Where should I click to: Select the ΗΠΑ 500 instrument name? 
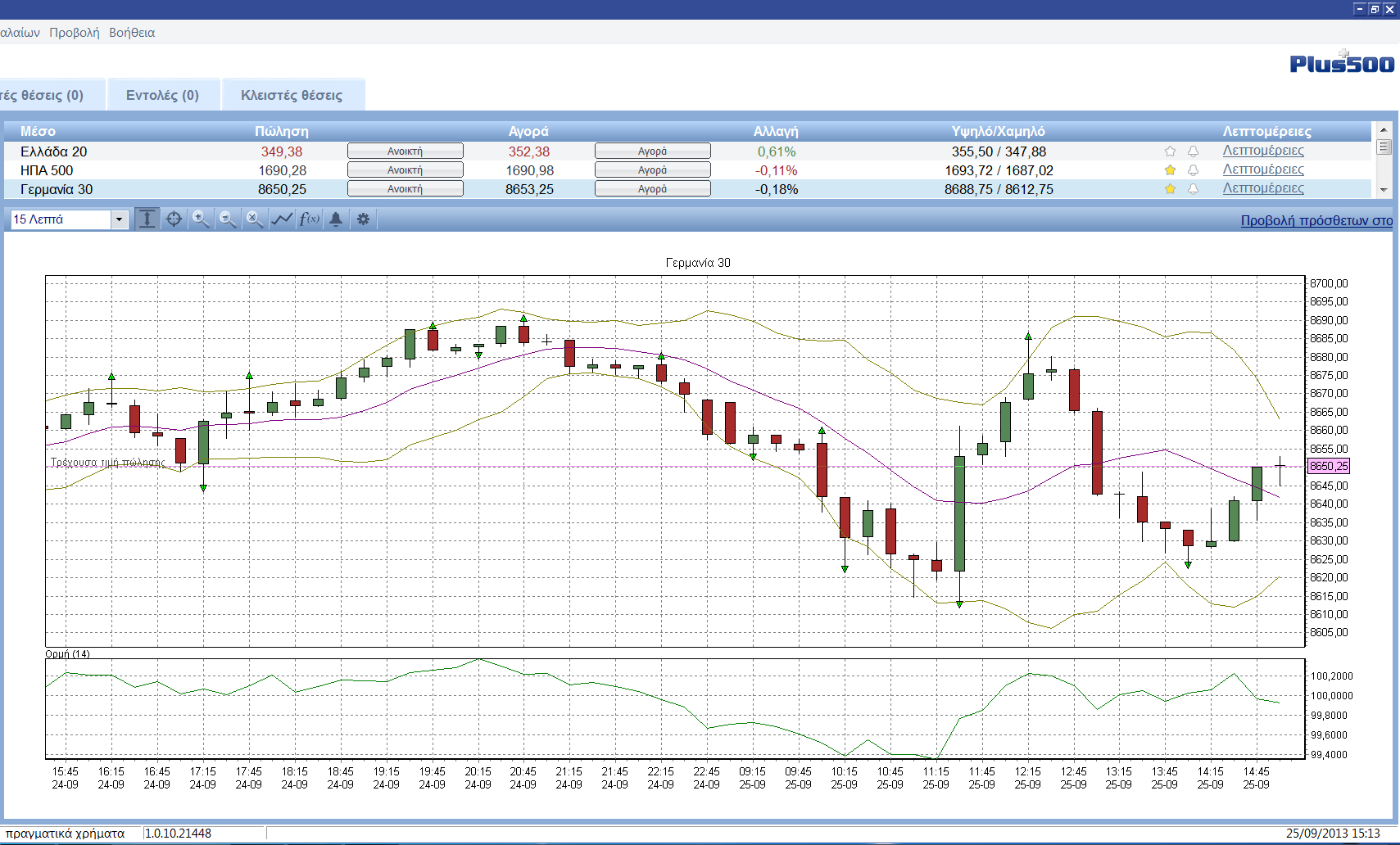[x=47, y=170]
